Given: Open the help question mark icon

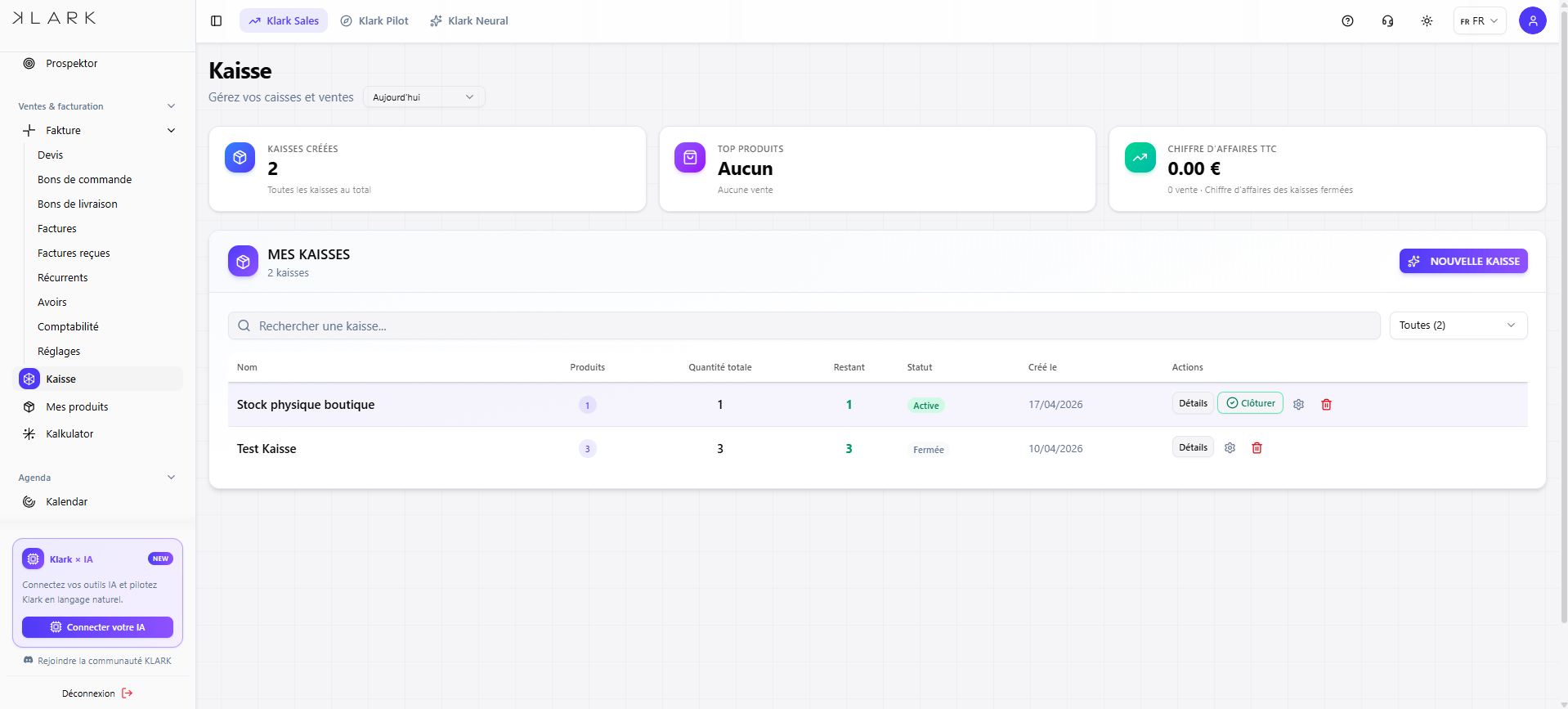Looking at the screenshot, I should pos(1347,21).
